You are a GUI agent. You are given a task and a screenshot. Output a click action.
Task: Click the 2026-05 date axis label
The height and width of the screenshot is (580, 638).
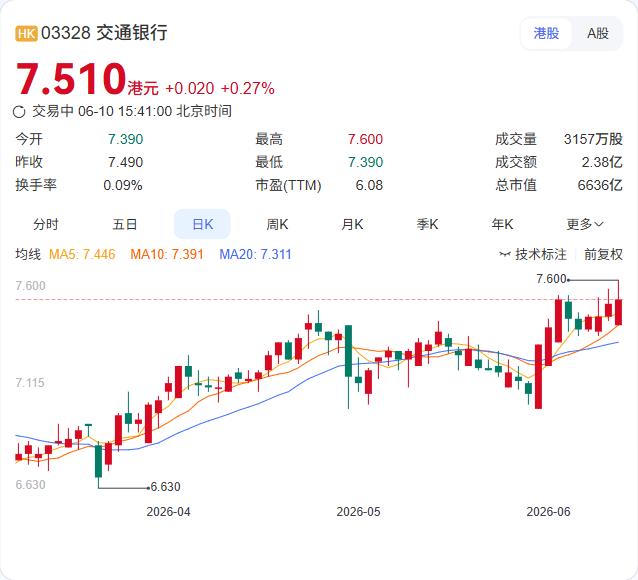coord(358,512)
